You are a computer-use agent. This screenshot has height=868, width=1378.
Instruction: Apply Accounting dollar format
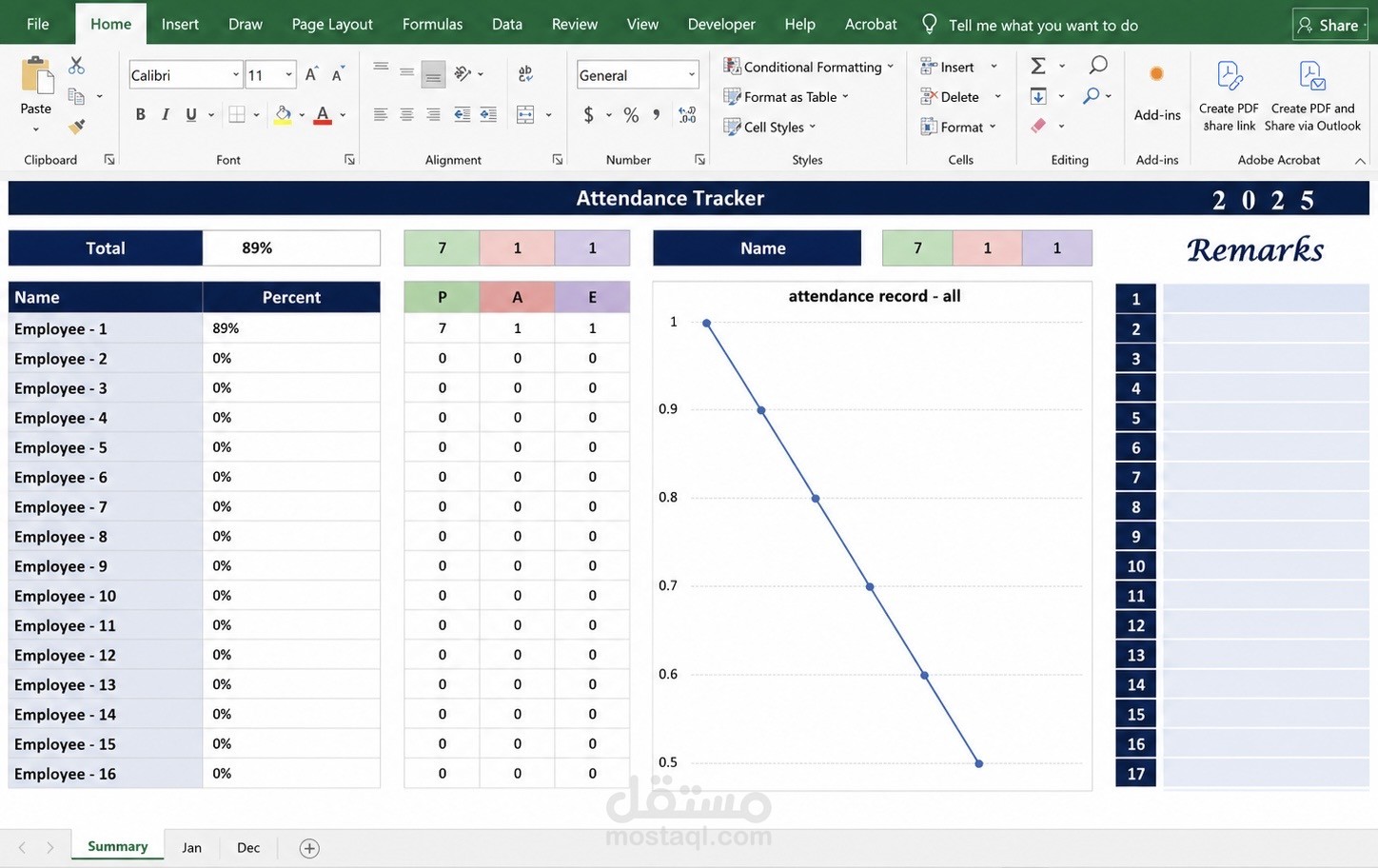(589, 115)
